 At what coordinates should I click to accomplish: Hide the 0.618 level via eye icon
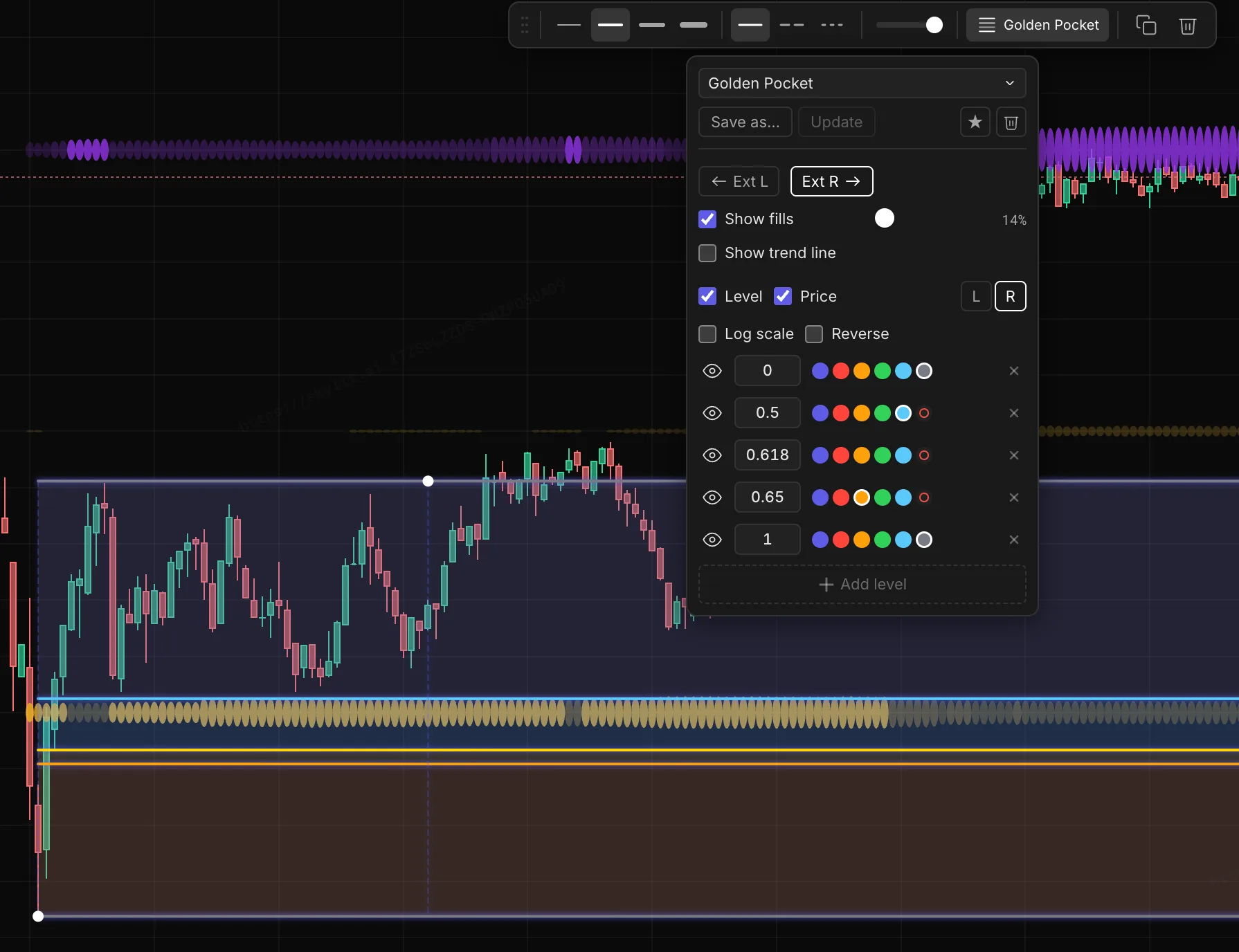(712, 455)
